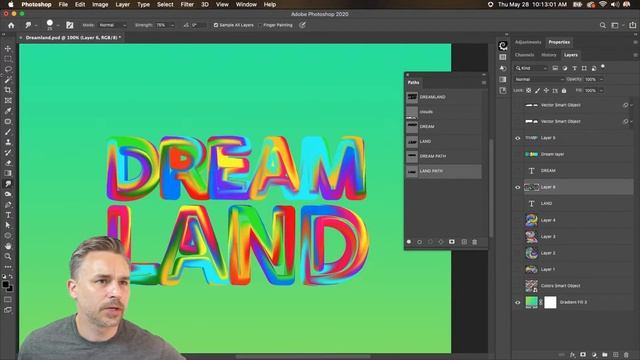Click the lock all padlock icon

tap(564, 91)
